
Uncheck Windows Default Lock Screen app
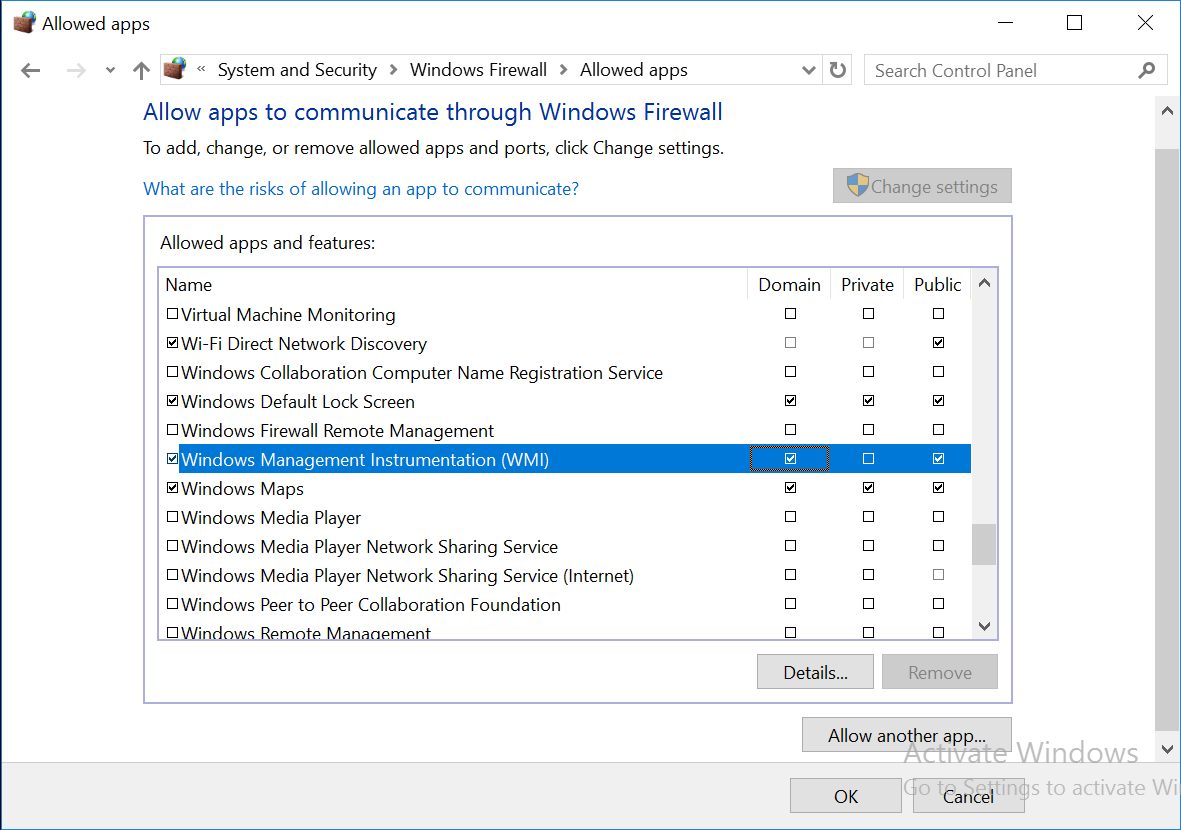click(x=172, y=401)
